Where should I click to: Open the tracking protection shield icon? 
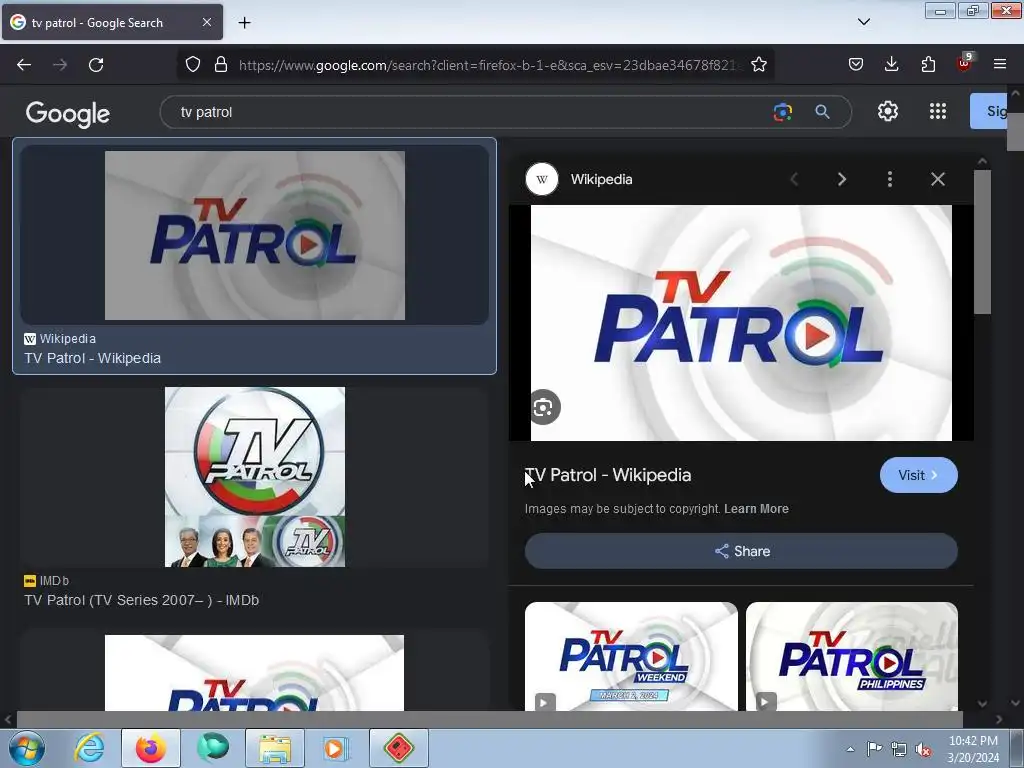pyautogui.click(x=193, y=64)
